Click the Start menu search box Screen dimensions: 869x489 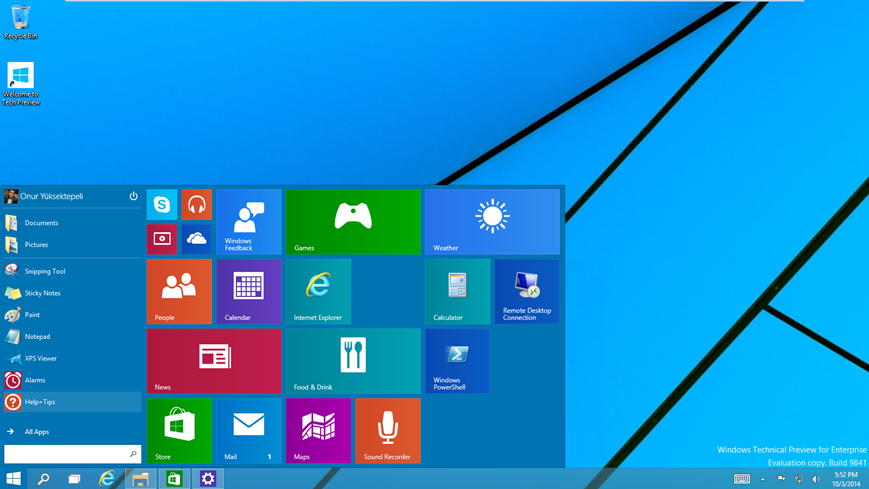click(72, 454)
